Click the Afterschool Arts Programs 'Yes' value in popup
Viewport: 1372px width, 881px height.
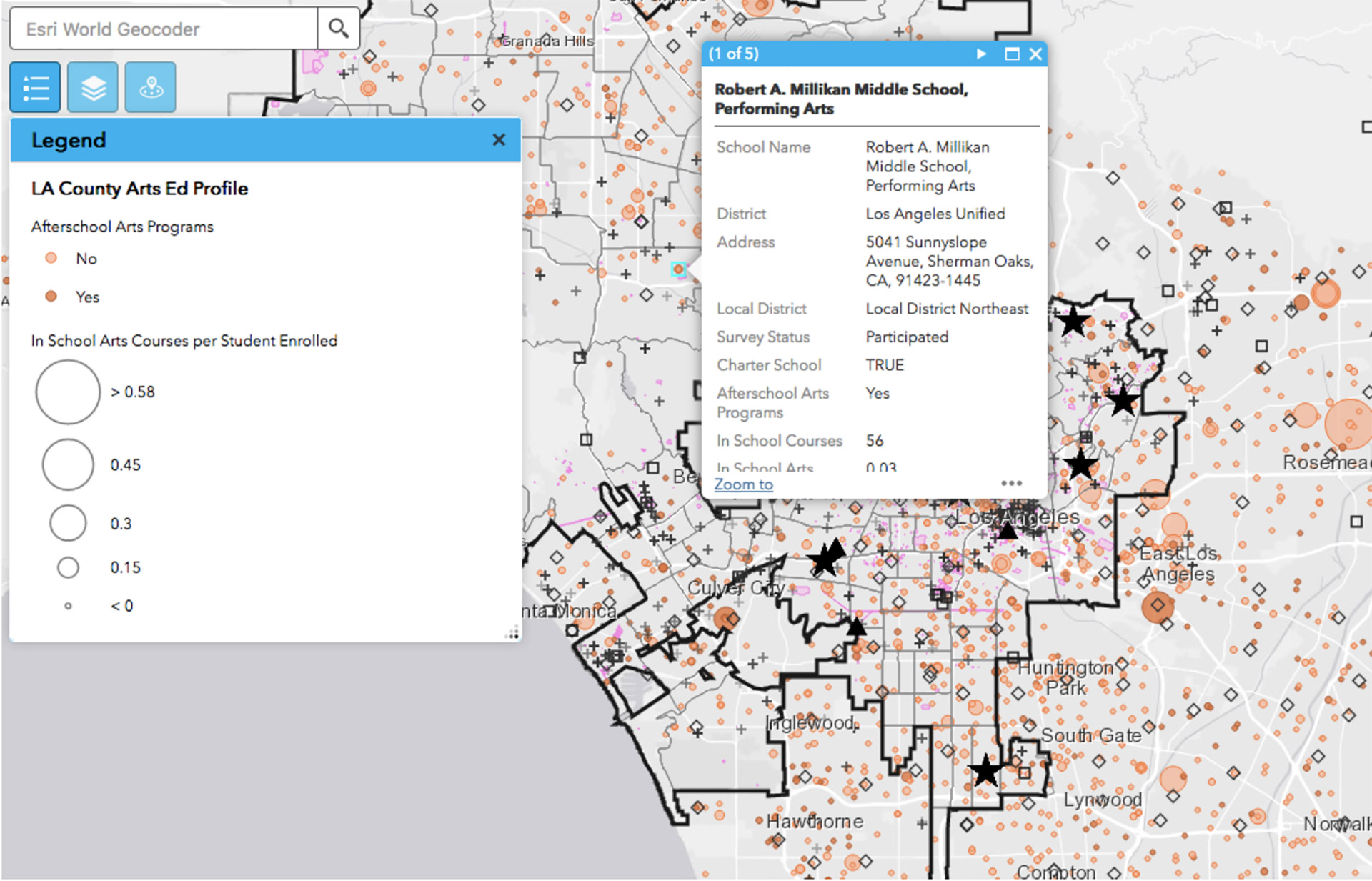tap(878, 393)
